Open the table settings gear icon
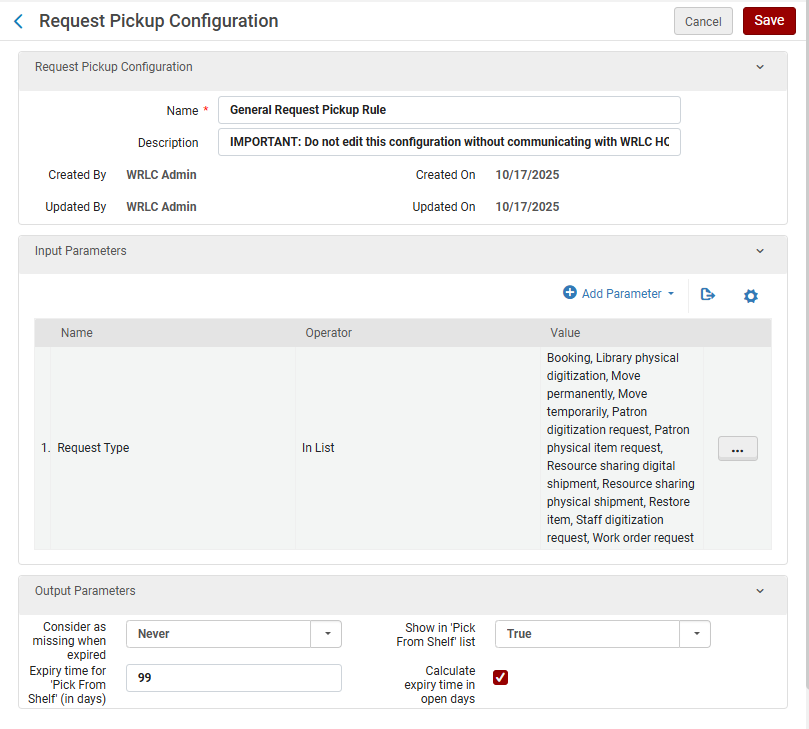809x729 pixels. click(751, 295)
